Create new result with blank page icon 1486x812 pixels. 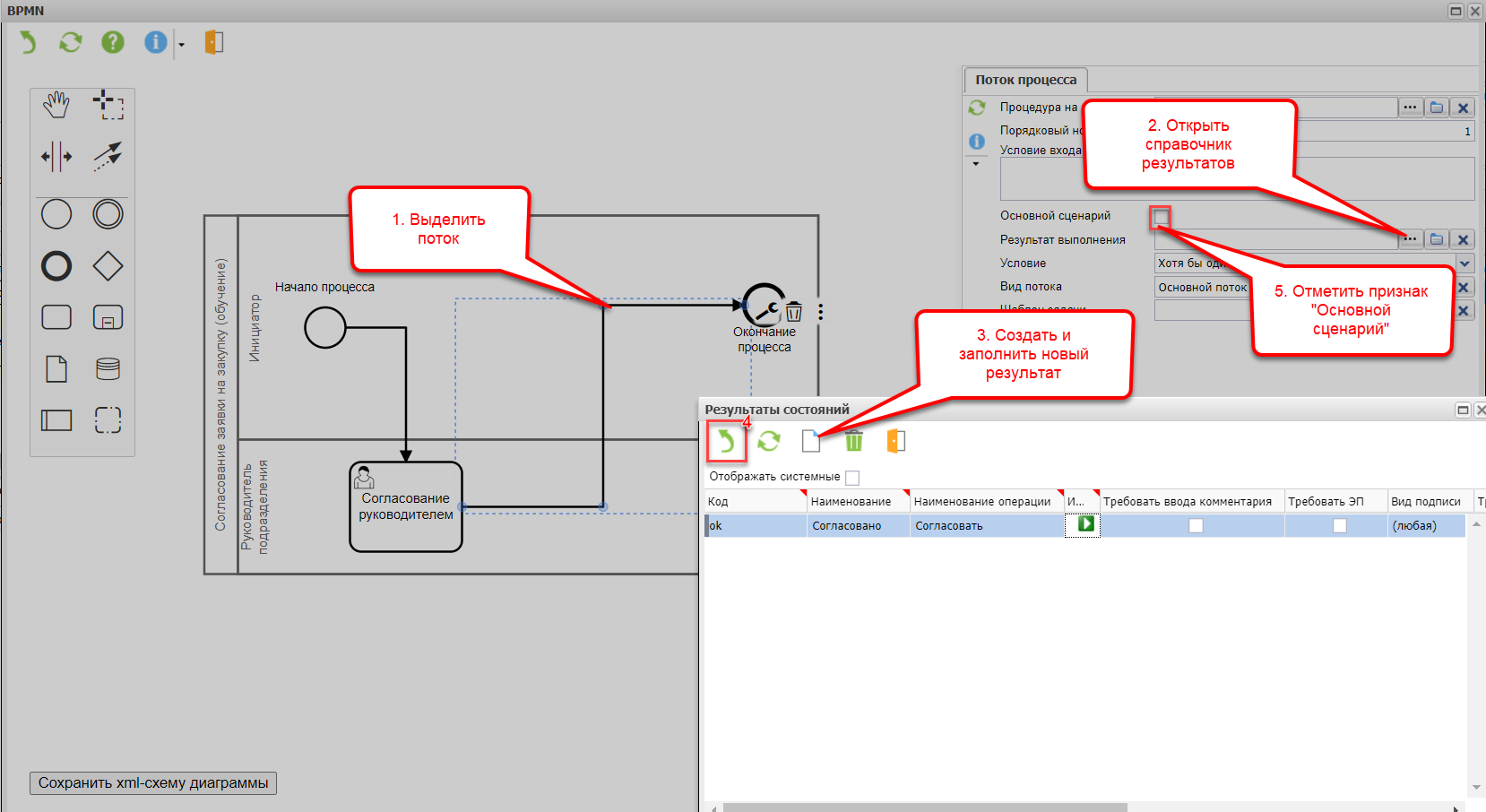coord(810,441)
